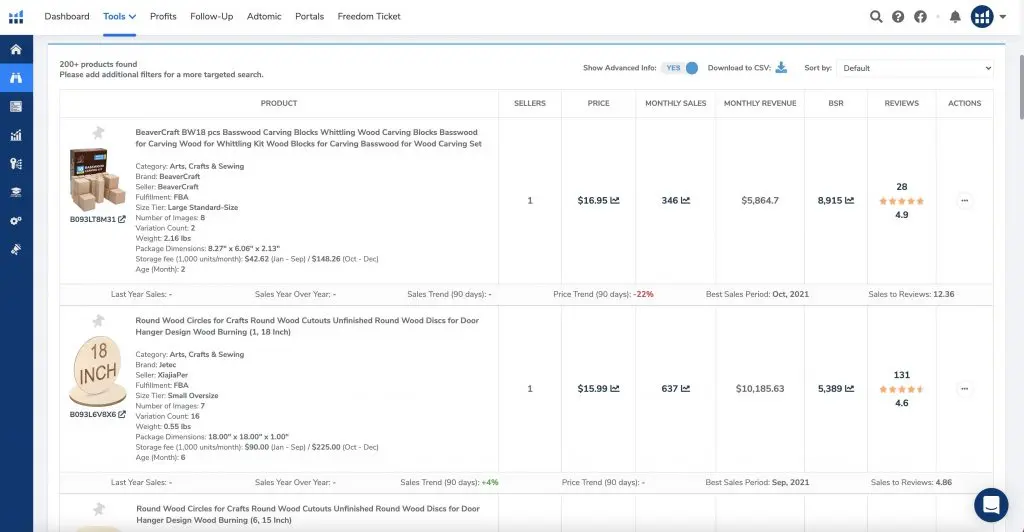Screen dimensions: 1024x532
Task: Click the help question mark icon
Action: (898, 17)
